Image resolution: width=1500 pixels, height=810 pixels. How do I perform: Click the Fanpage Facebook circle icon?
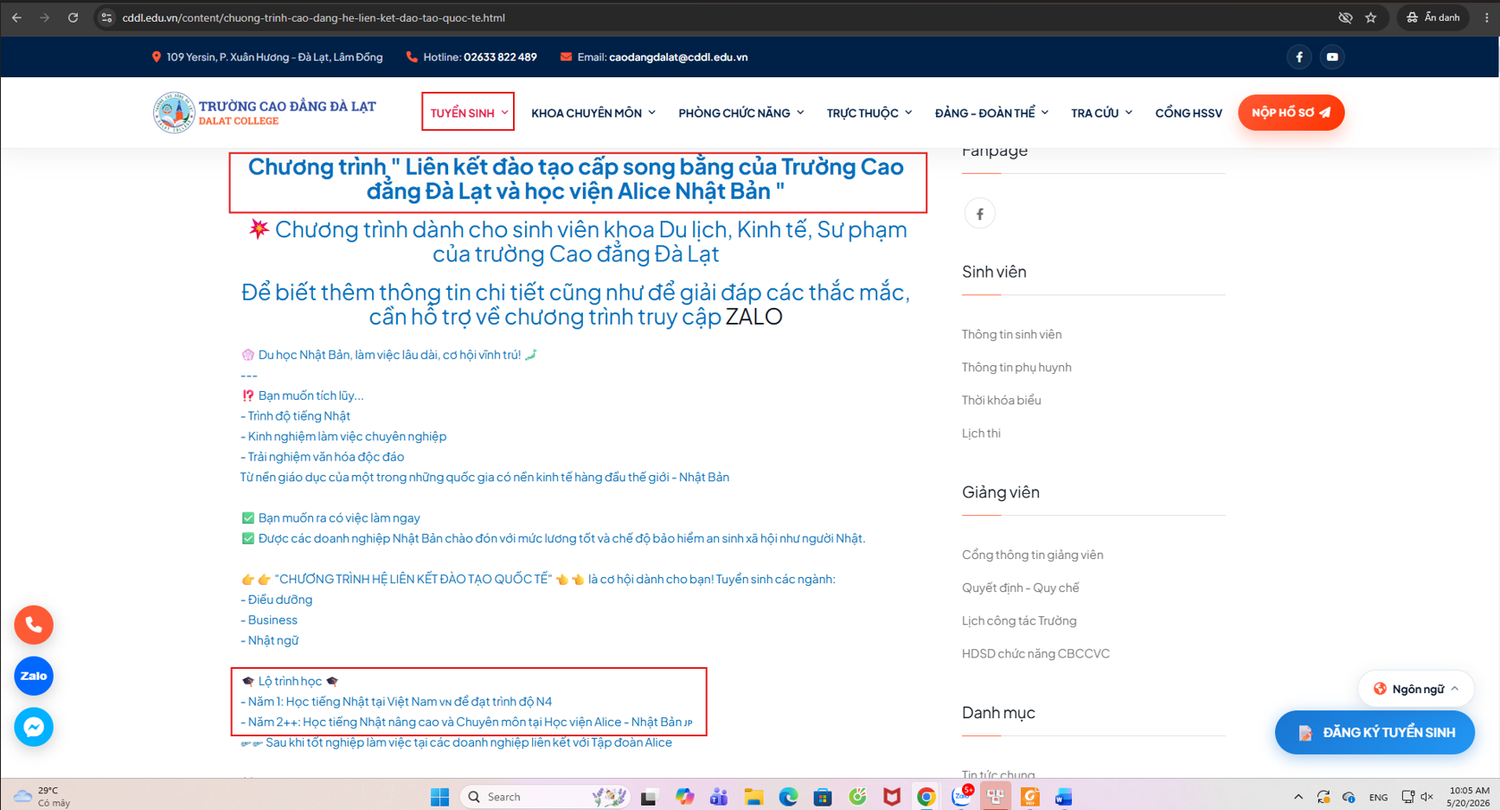[x=980, y=213]
